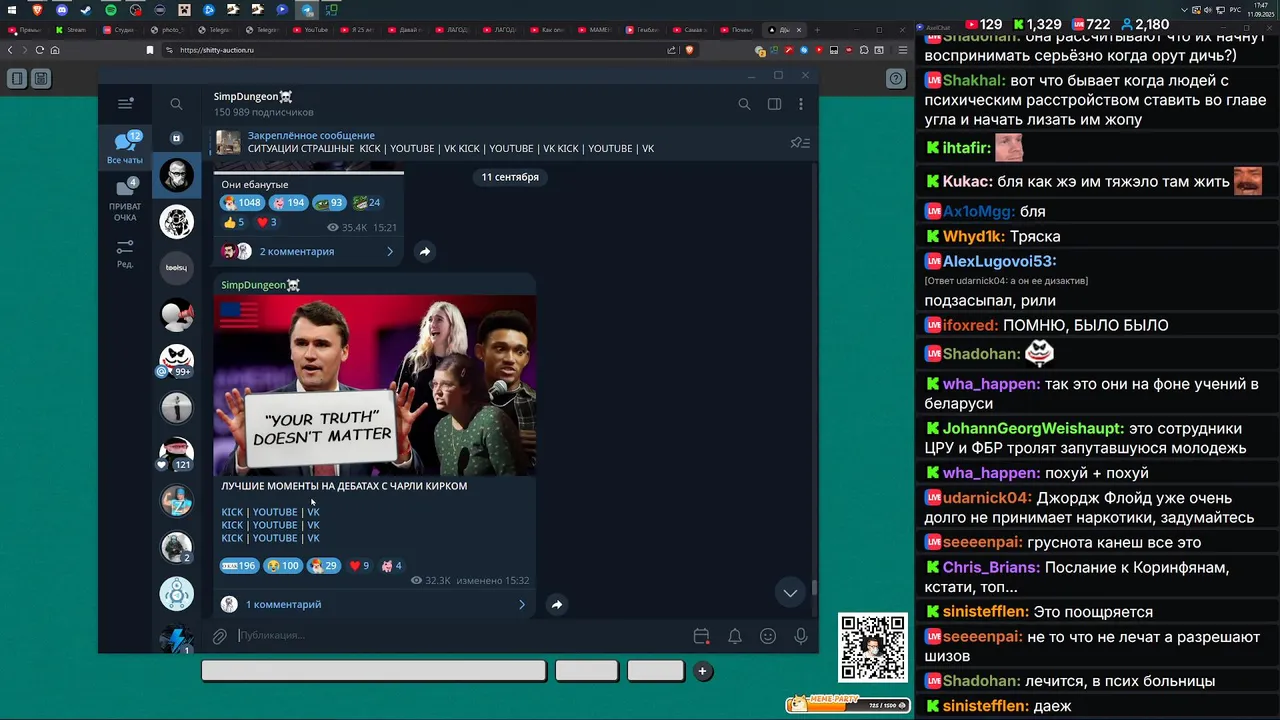The width and height of the screenshot is (1280, 720).
Task: Open the pinned messages list icon
Action: coord(800,142)
